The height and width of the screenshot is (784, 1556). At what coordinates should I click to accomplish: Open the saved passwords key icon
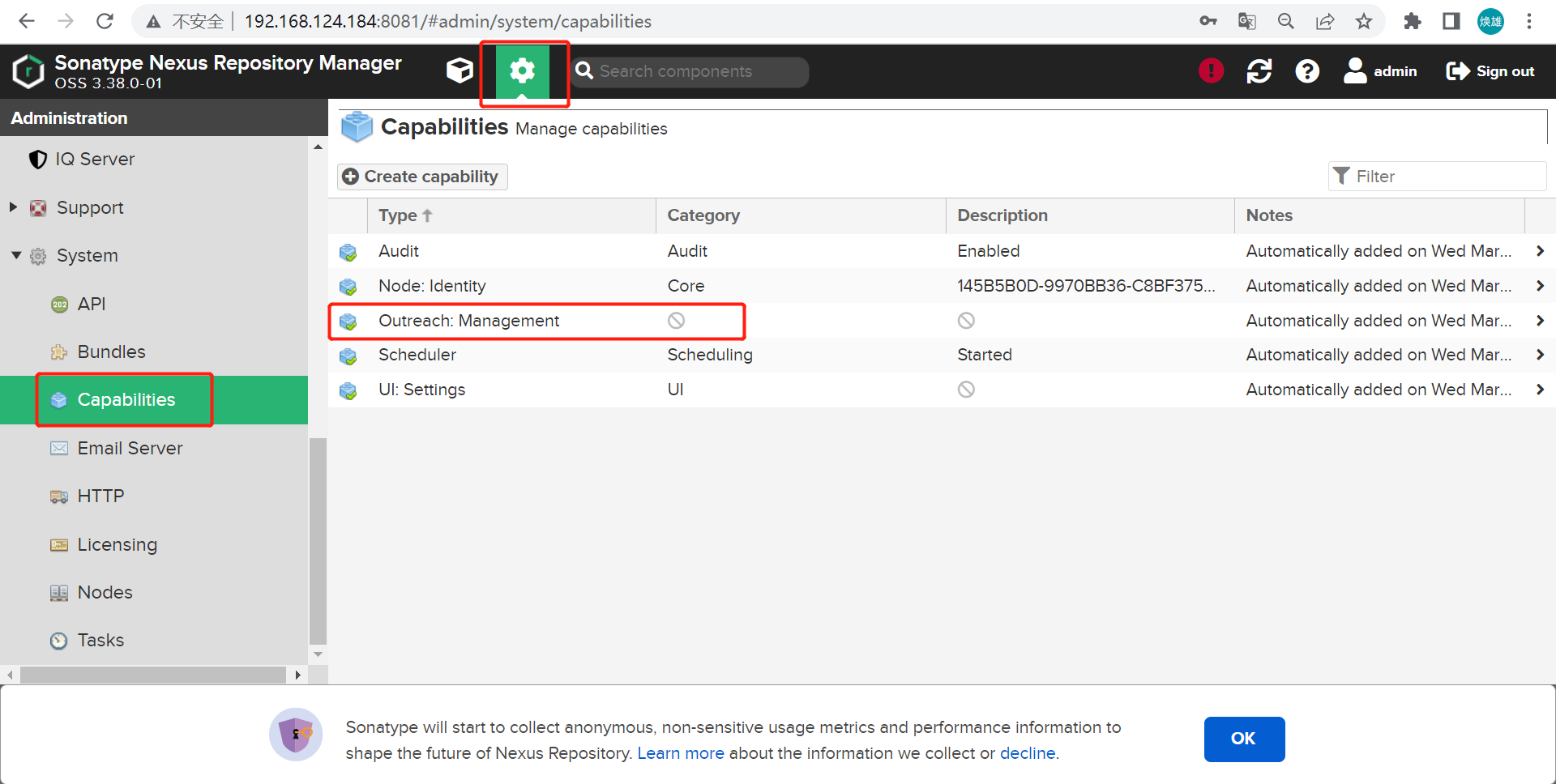(1208, 21)
